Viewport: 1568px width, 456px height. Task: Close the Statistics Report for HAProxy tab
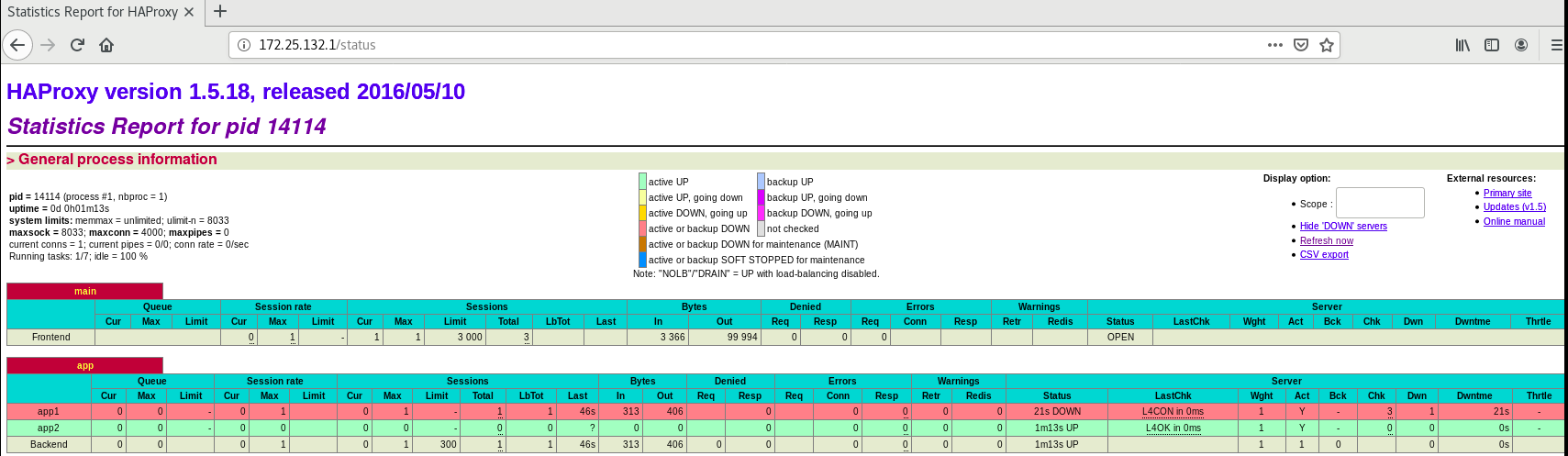[x=189, y=12]
